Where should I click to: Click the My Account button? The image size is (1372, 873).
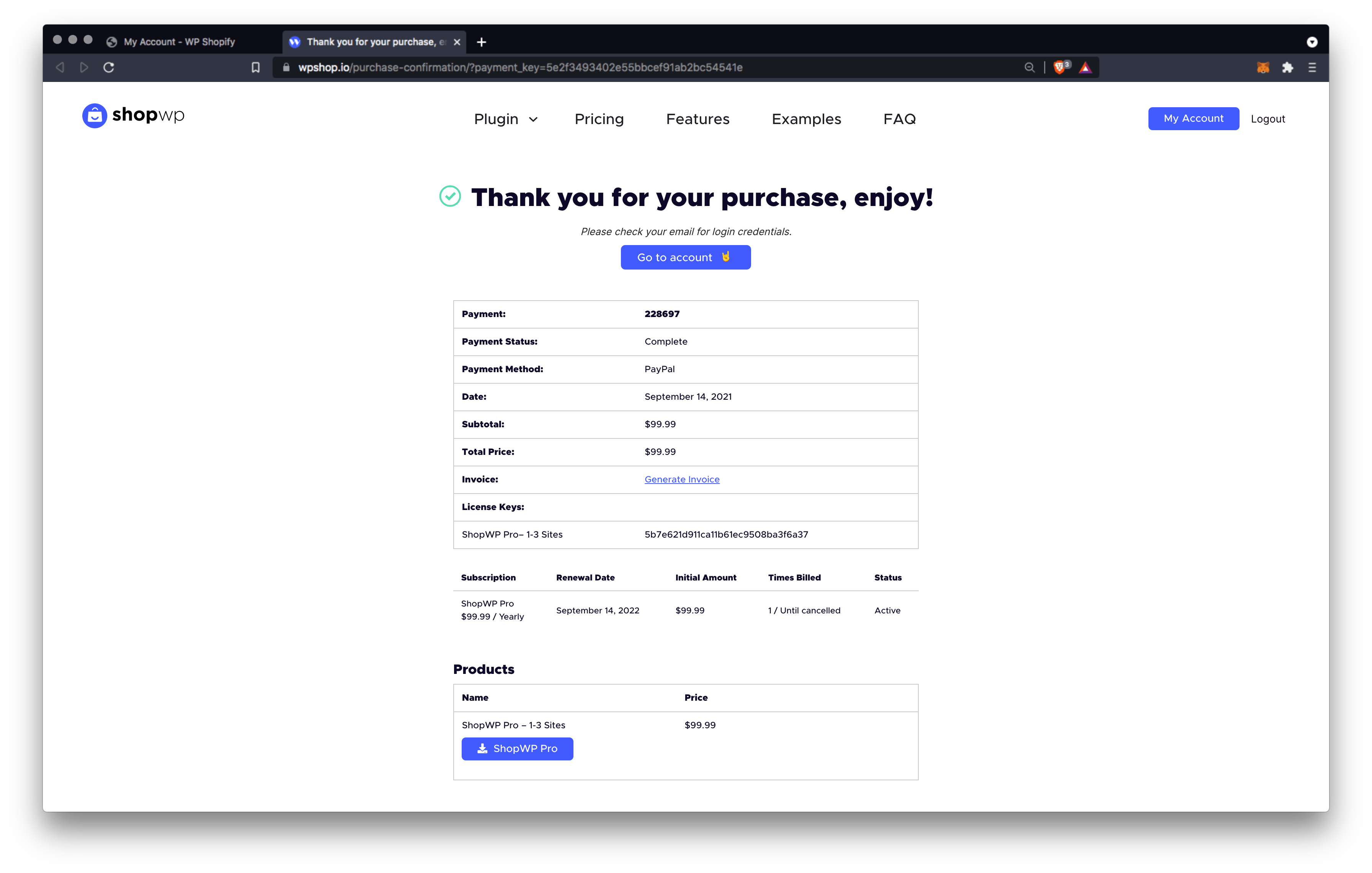pyautogui.click(x=1193, y=118)
